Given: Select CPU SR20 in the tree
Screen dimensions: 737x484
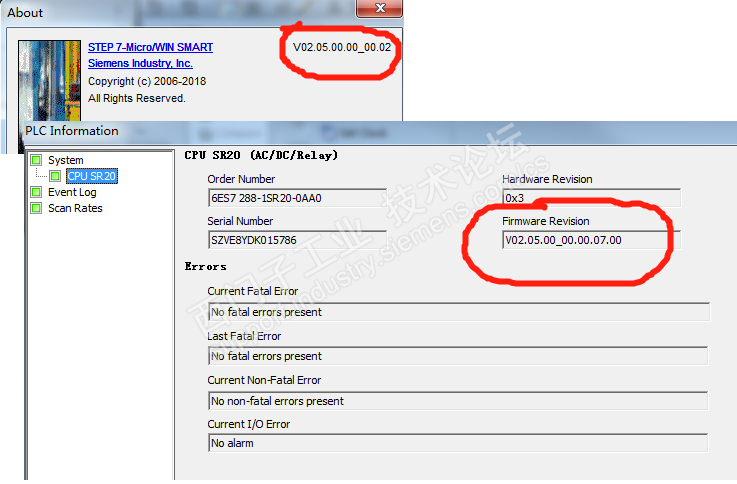Looking at the screenshot, I should coord(92,176).
